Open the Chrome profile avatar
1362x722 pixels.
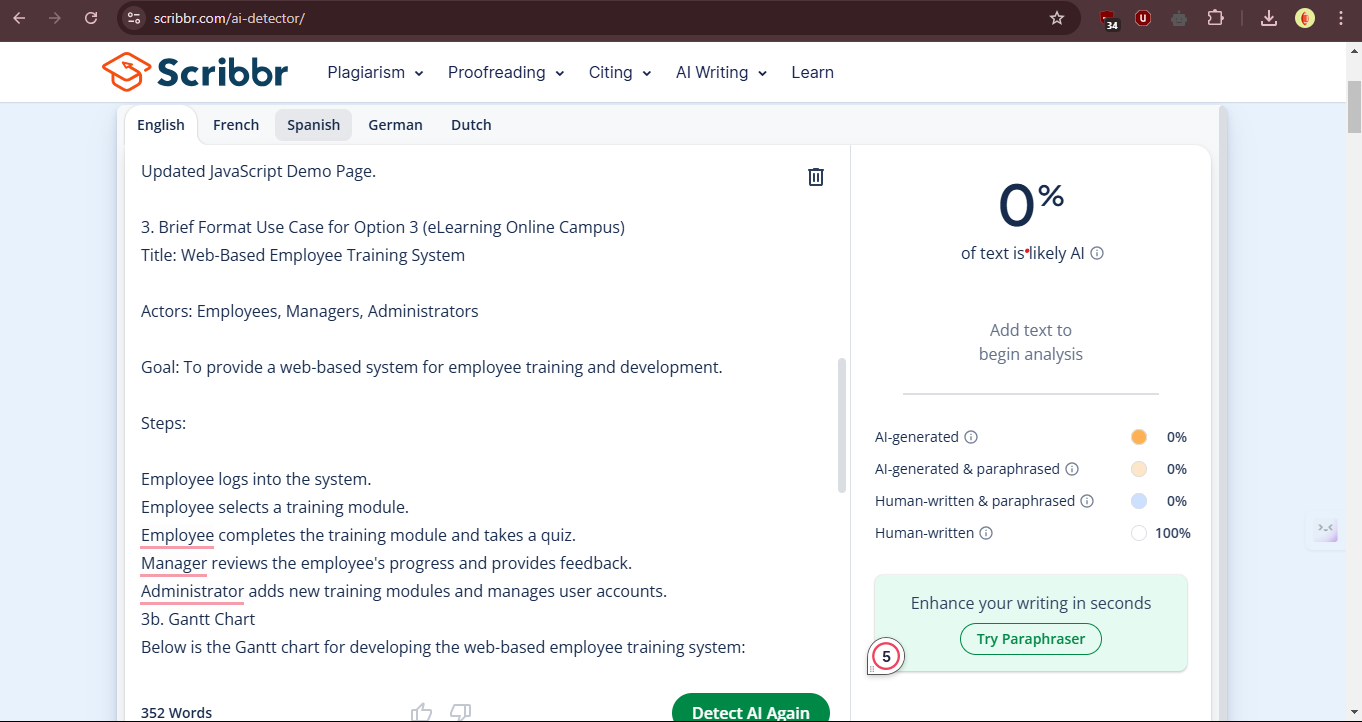click(x=1304, y=18)
